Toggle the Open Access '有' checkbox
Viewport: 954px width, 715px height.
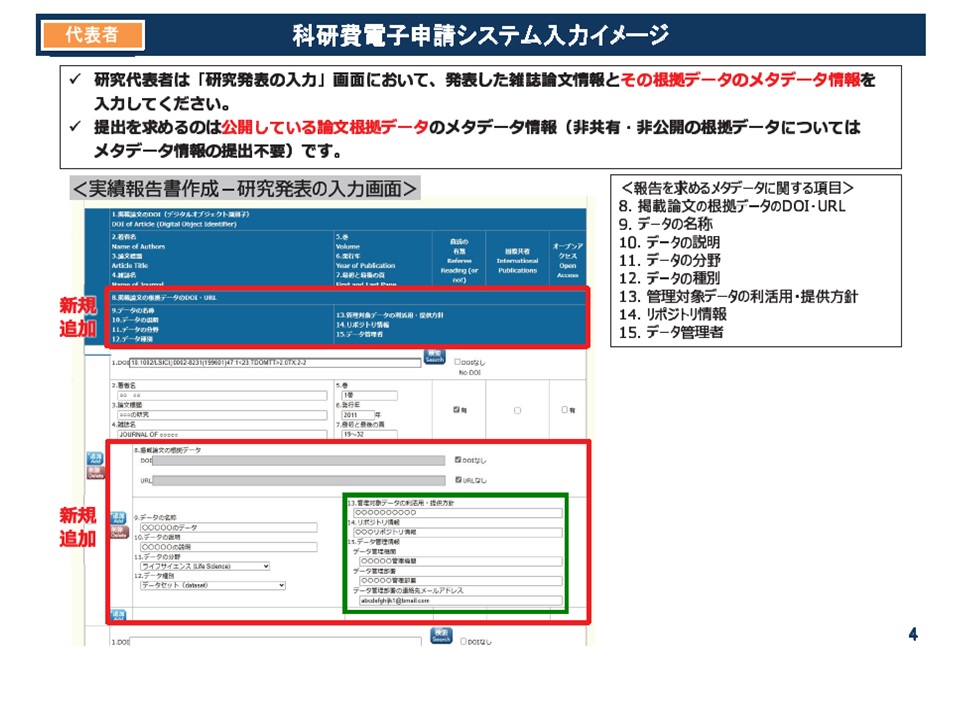[x=565, y=410]
